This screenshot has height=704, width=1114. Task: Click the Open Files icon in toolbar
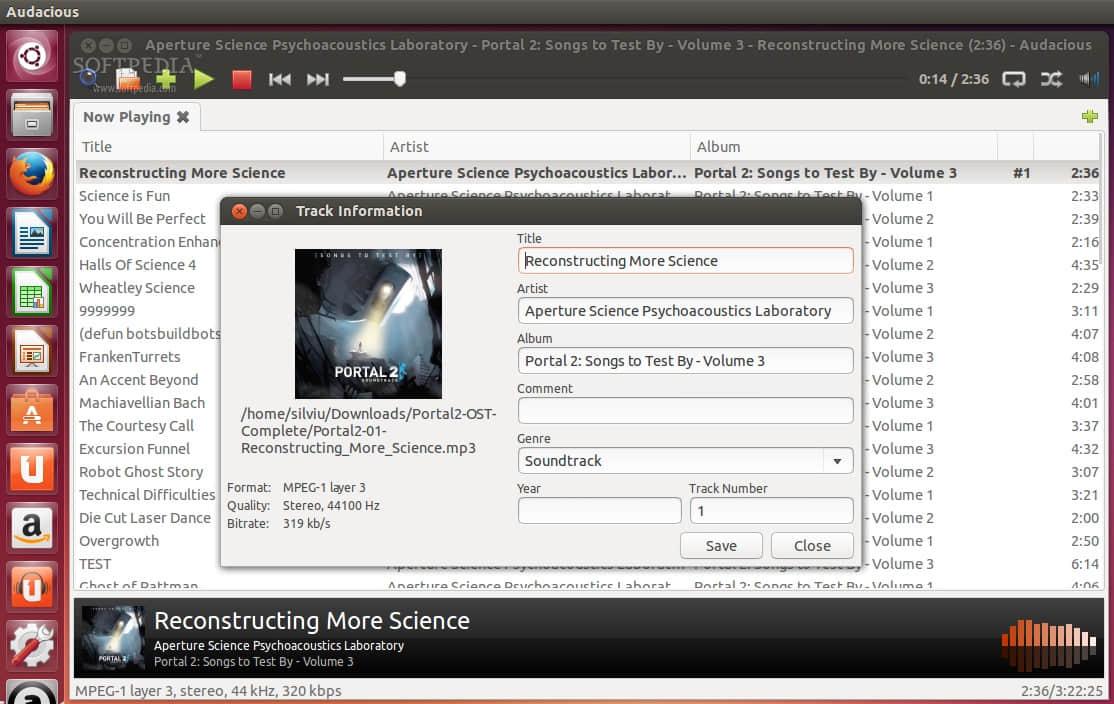[127, 78]
